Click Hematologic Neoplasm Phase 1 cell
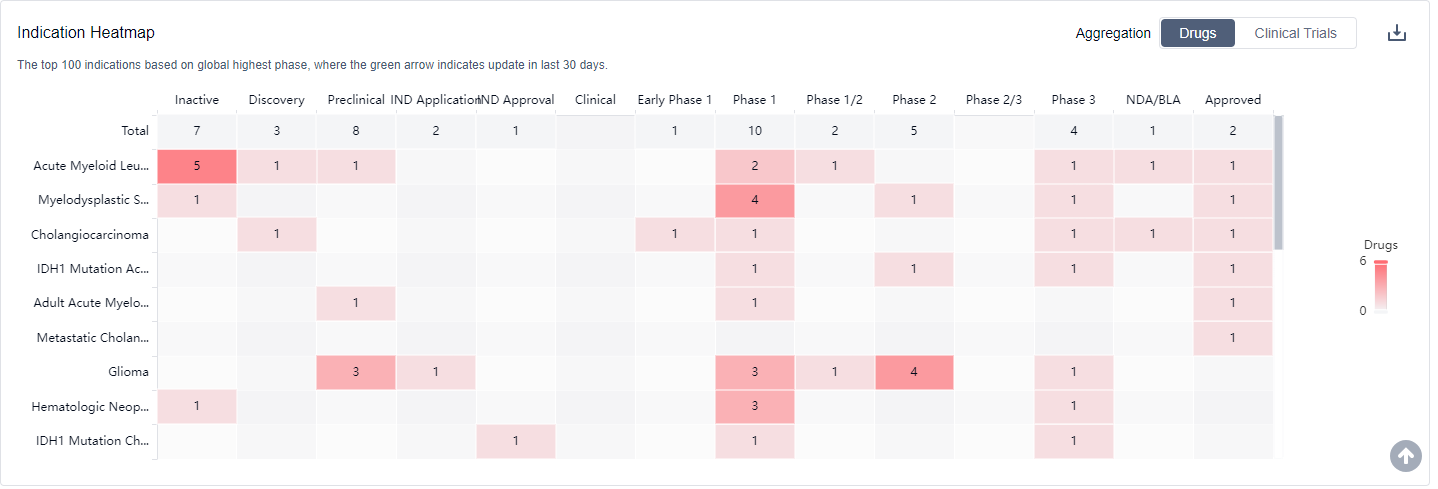1438x489 pixels. [x=755, y=406]
